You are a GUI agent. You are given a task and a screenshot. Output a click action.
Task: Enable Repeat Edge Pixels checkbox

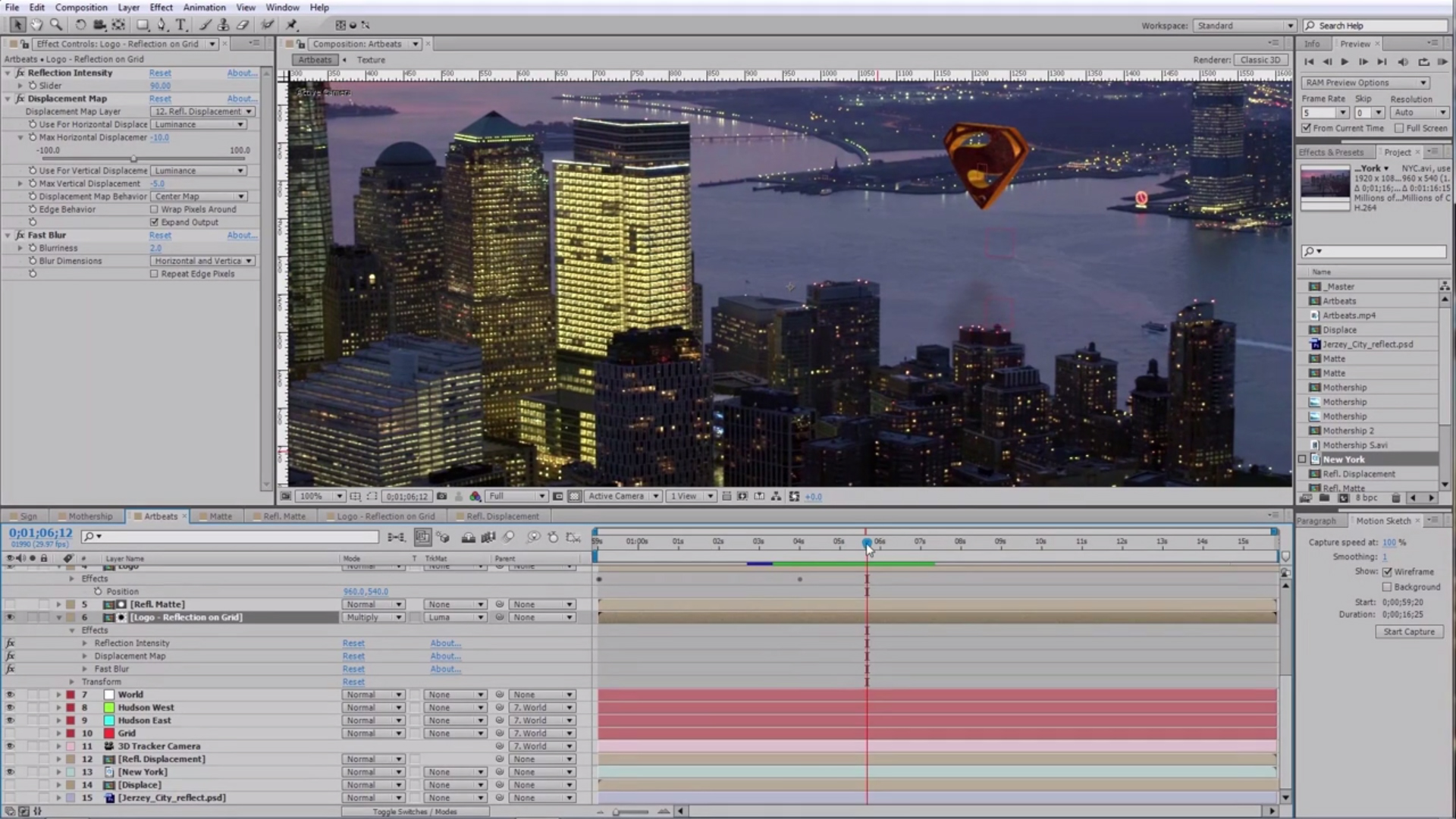(x=154, y=274)
